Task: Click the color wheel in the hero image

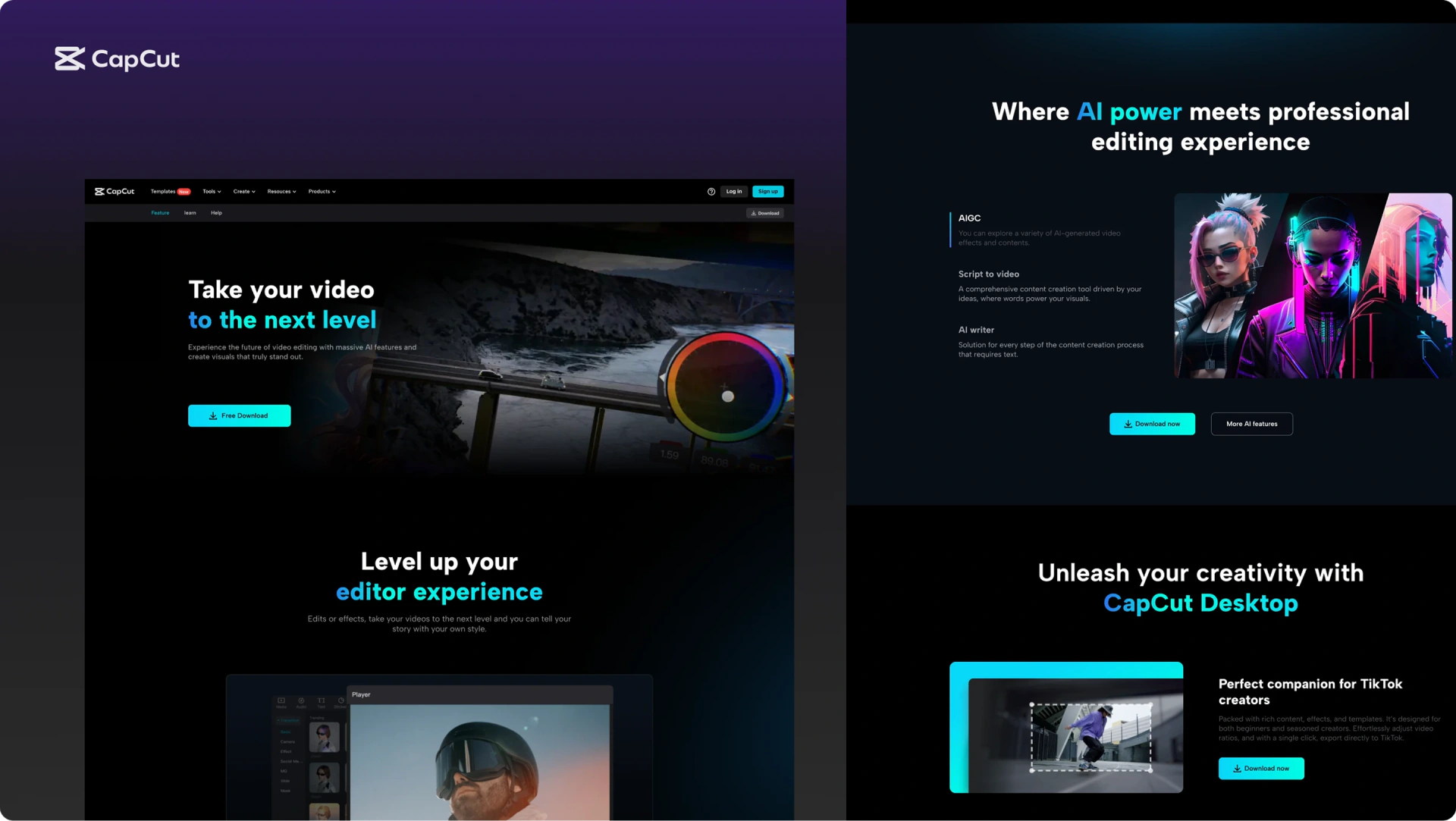Action: 726,387
